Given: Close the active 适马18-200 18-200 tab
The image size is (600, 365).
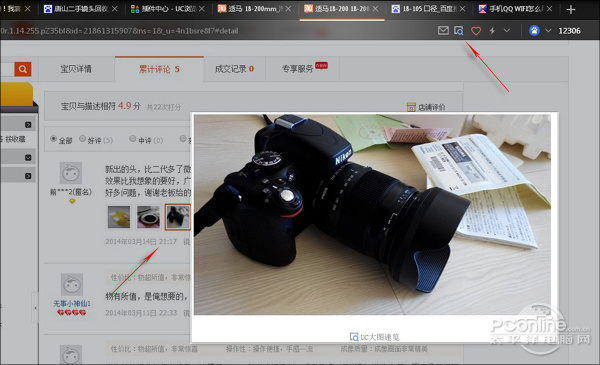Looking at the screenshot, I should coord(375,9).
